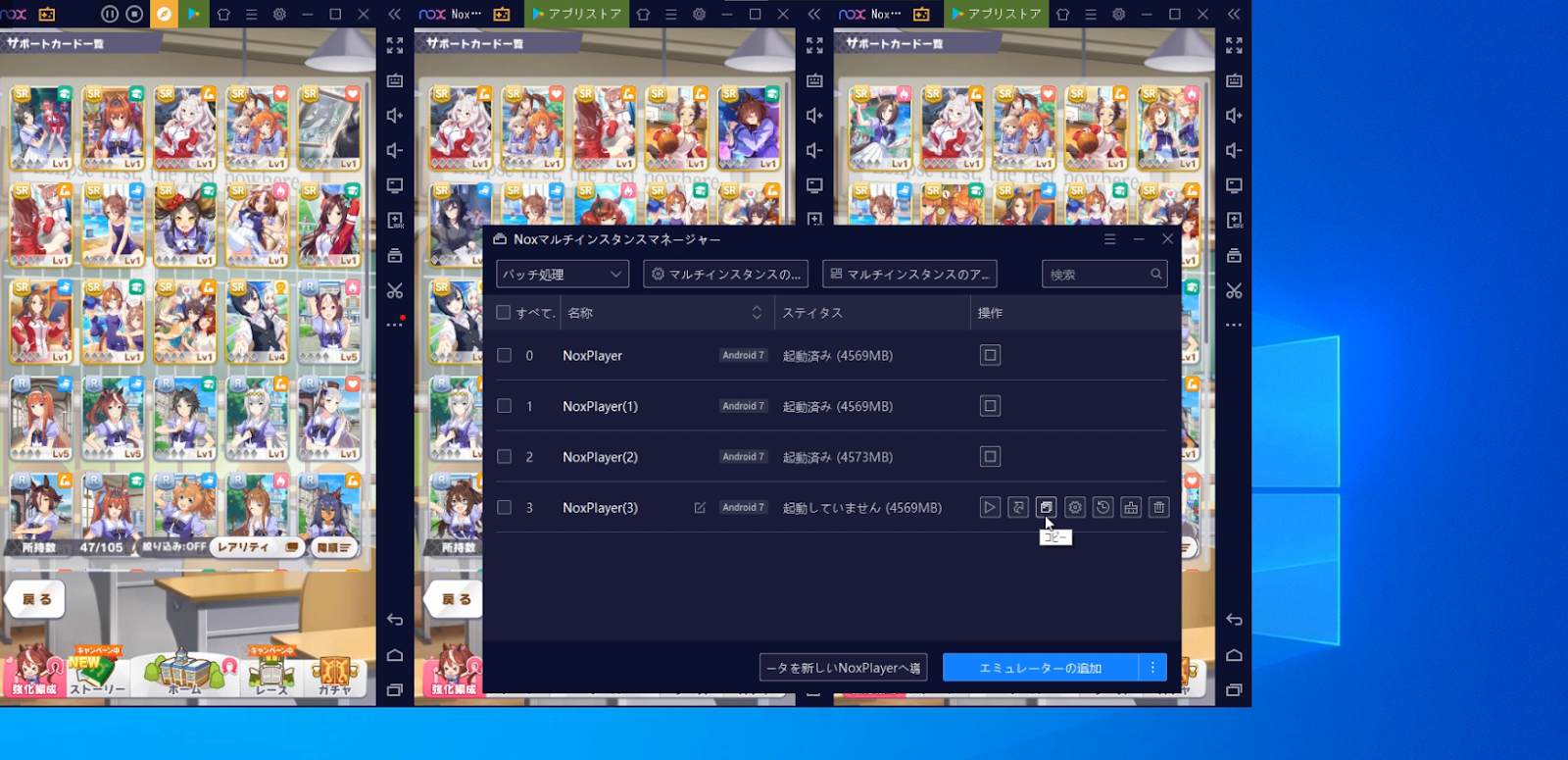Copy the NoxPlayer(3) instance
Image resolution: width=1568 pixels, height=760 pixels.
point(1047,507)
